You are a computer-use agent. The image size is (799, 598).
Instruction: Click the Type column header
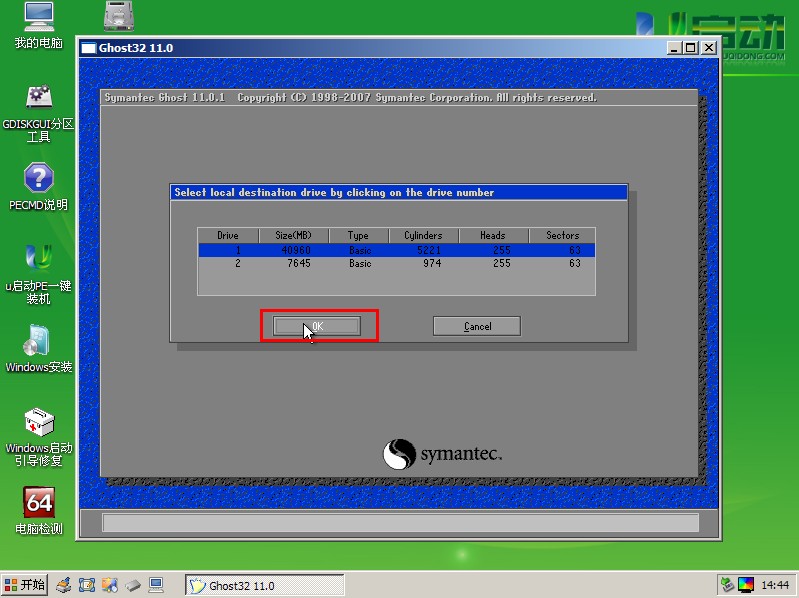[358, 235]
